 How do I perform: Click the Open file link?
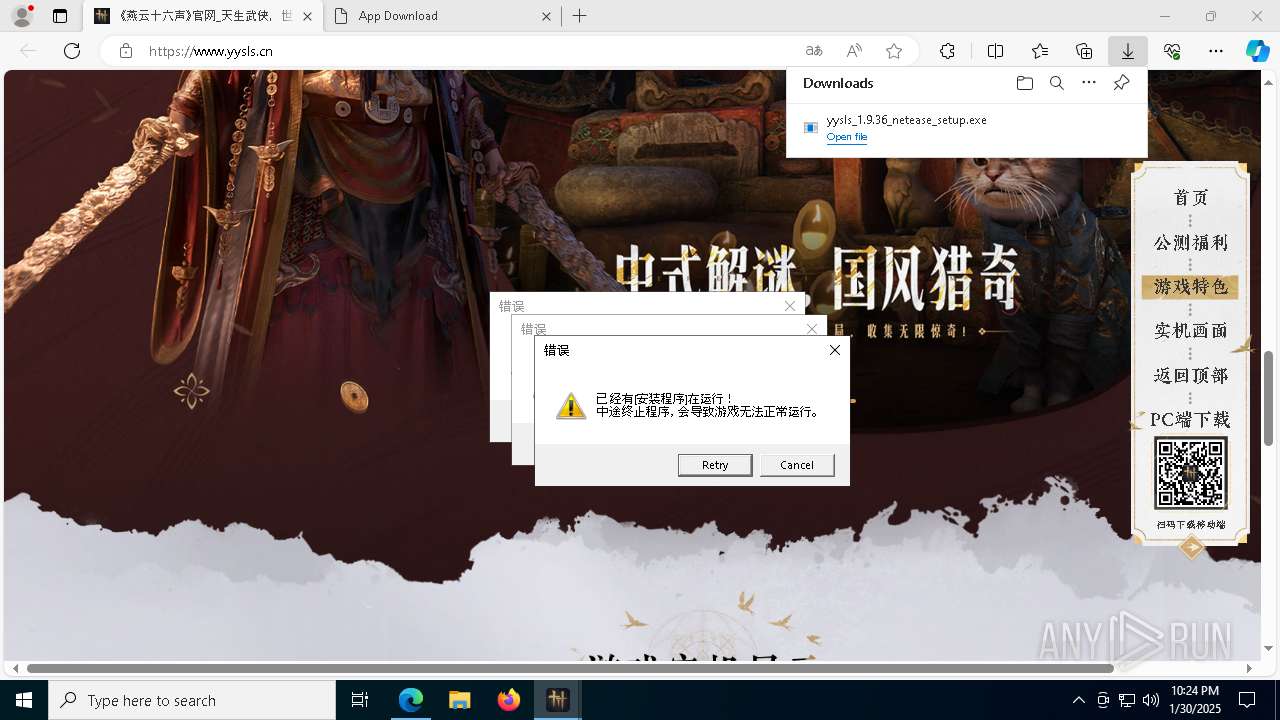coord(847,137)
